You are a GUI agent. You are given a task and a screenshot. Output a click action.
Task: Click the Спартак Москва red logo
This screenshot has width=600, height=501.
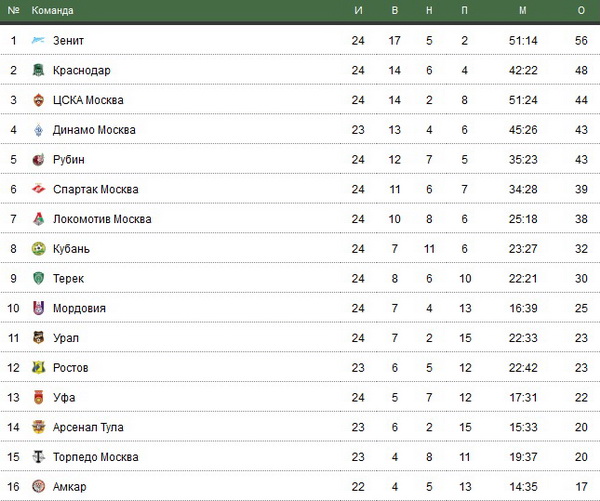point(38,189)
